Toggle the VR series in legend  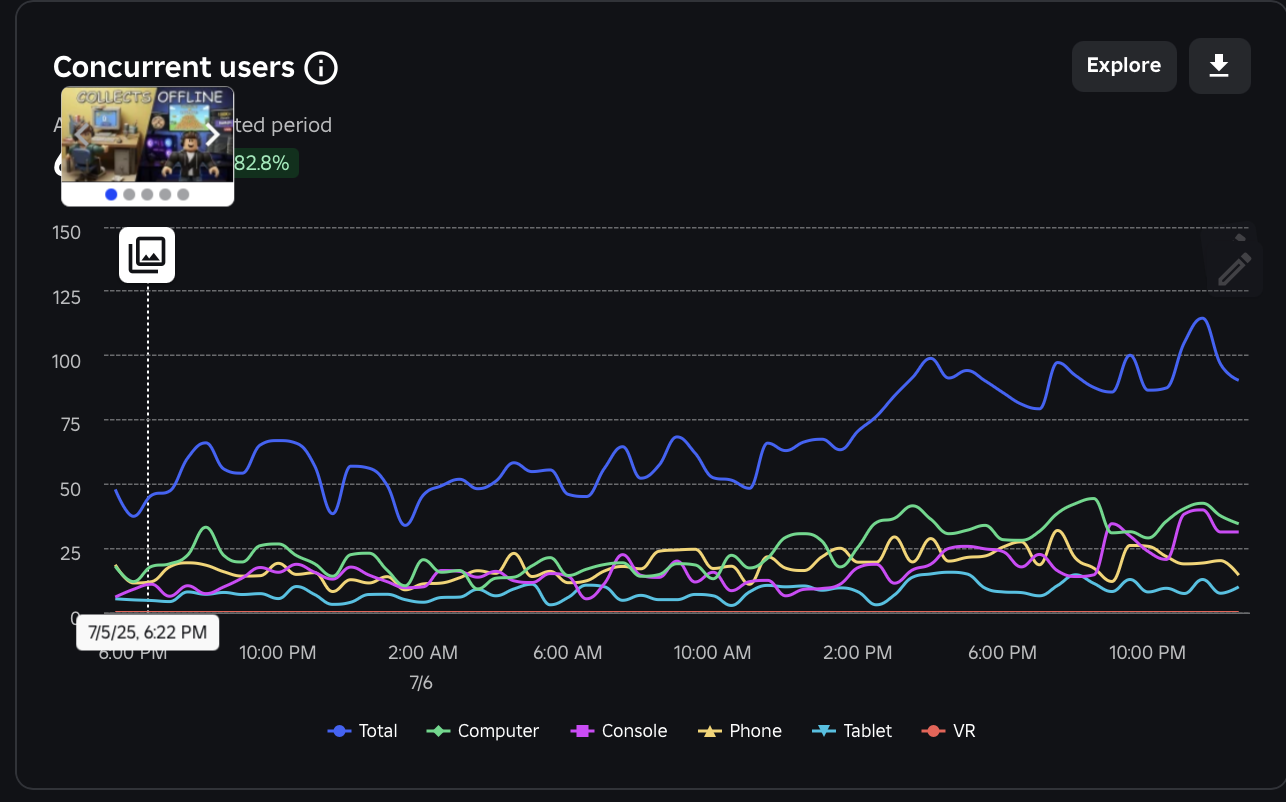tap(948, 731)
